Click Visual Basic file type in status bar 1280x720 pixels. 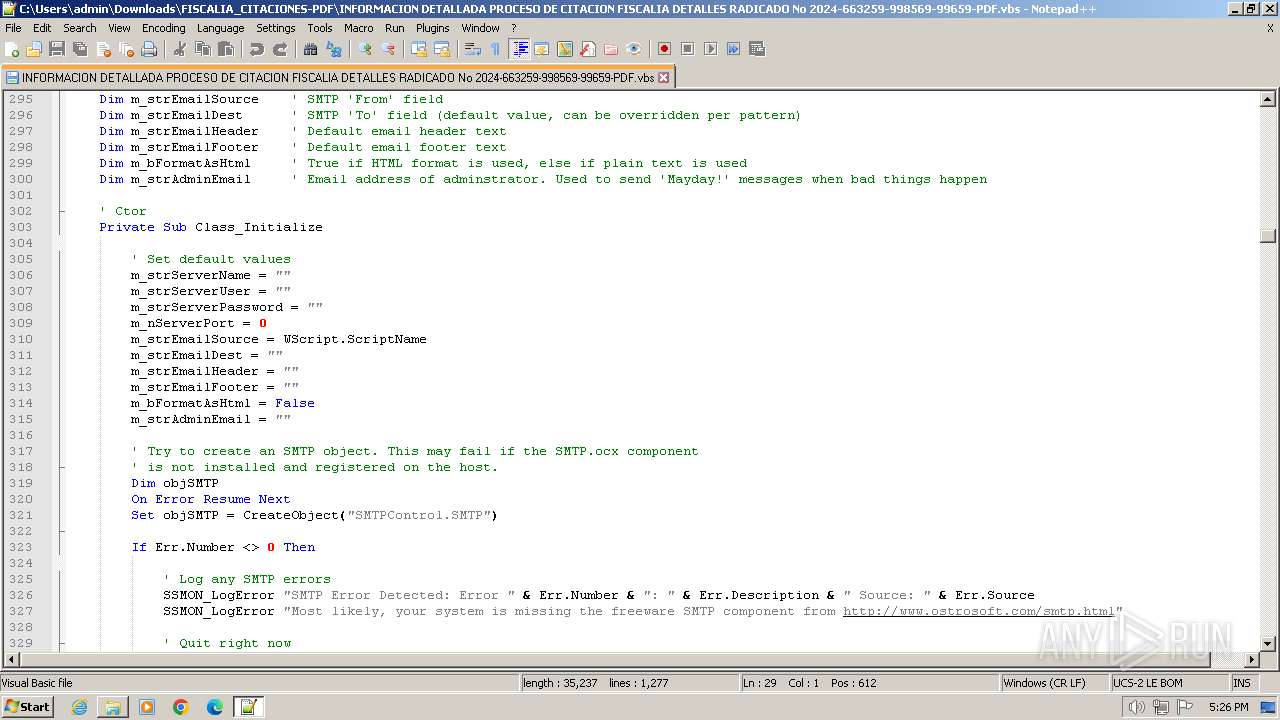(x=259, y=683)
